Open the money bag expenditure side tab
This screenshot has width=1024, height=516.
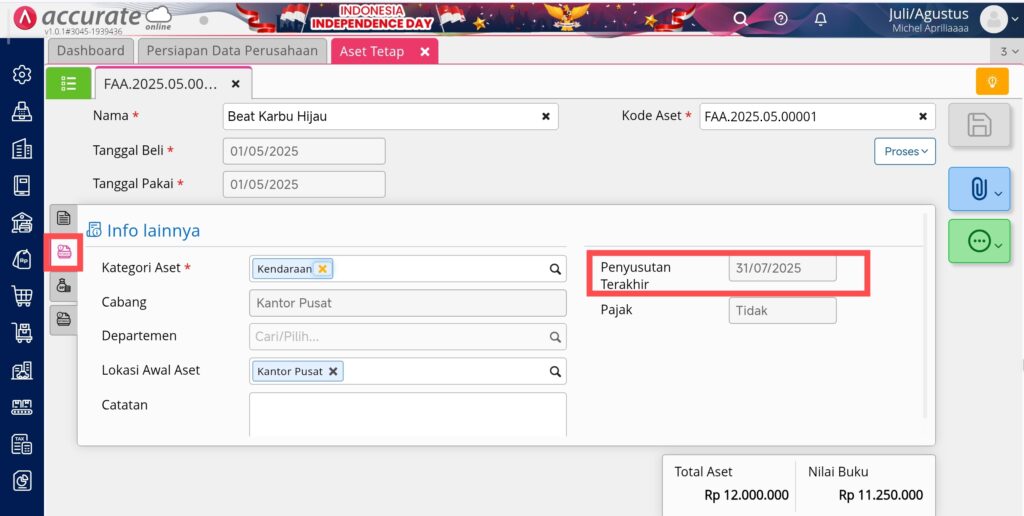tap(63, 285)
